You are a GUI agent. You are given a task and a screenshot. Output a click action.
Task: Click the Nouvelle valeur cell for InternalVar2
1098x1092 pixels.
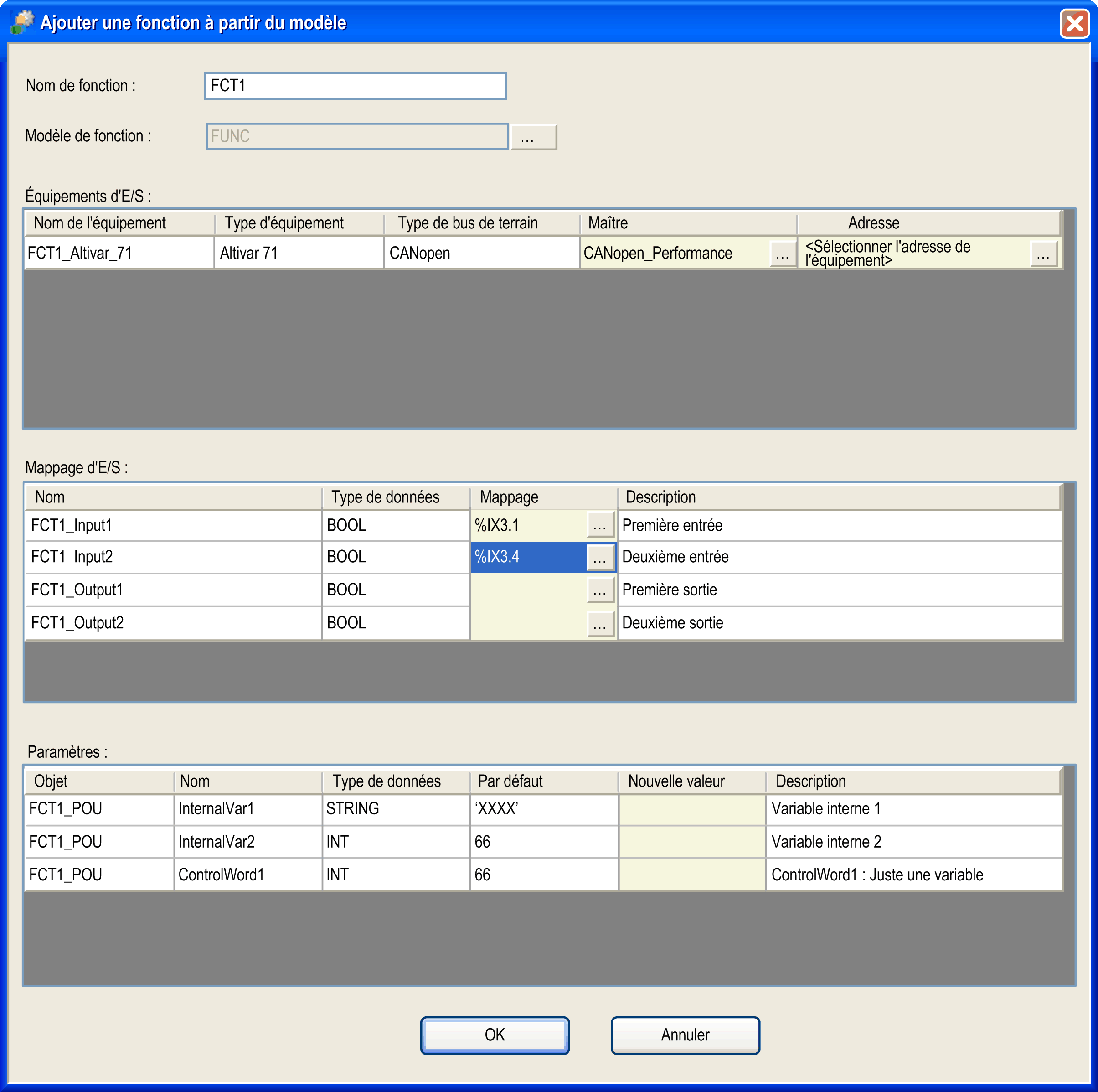coord(692,842)
